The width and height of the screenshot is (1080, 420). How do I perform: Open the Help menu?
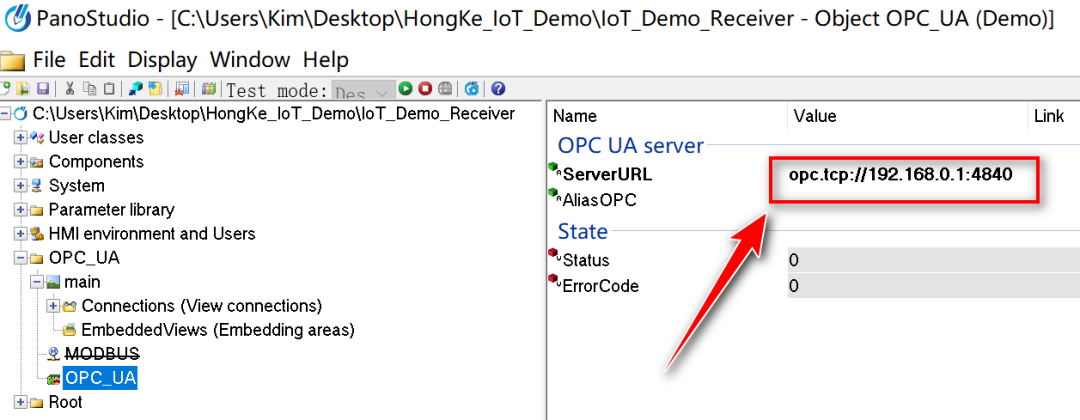[326, 60]
